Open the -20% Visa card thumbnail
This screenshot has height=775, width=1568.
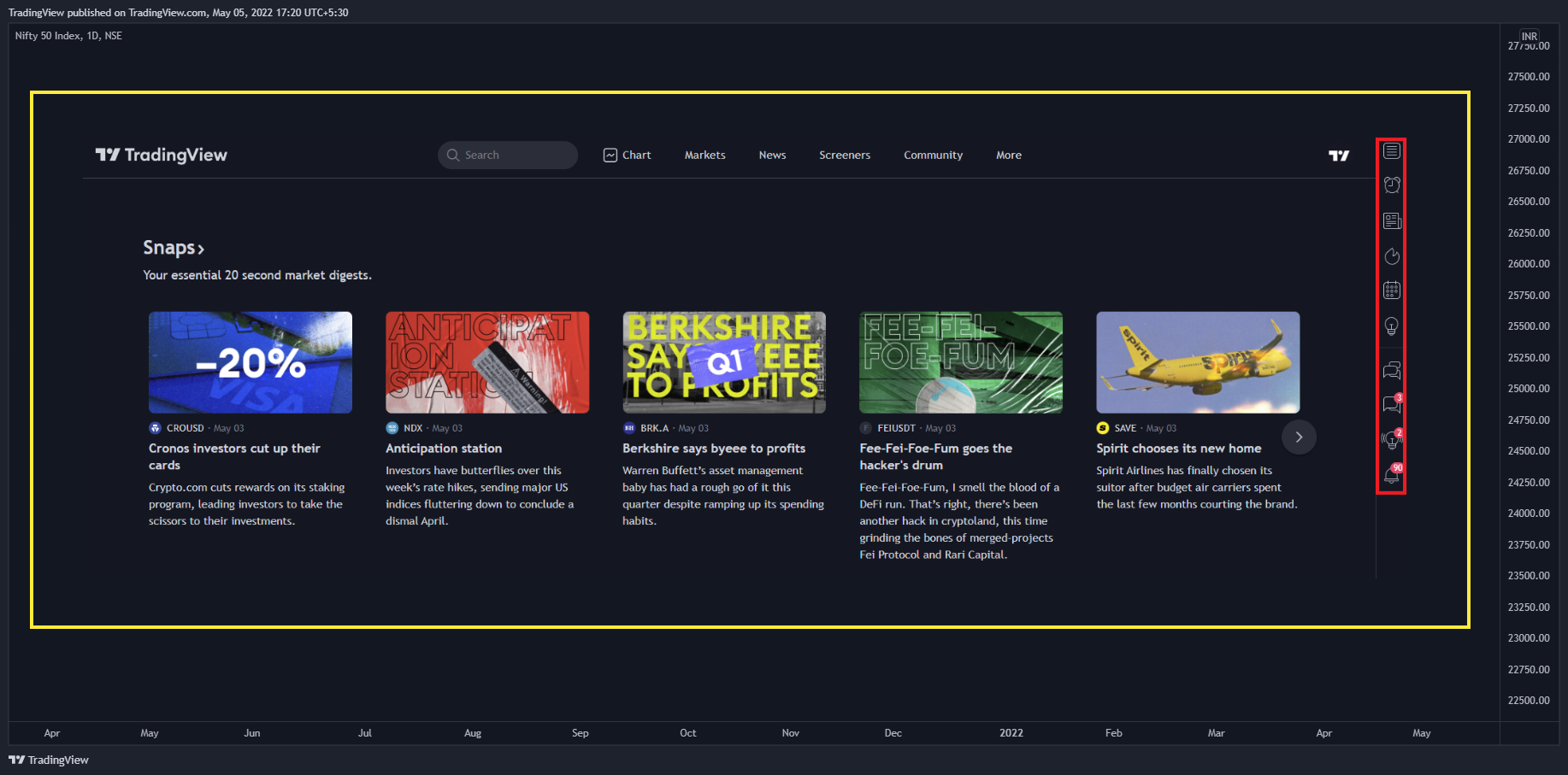(x=251, y=362)
